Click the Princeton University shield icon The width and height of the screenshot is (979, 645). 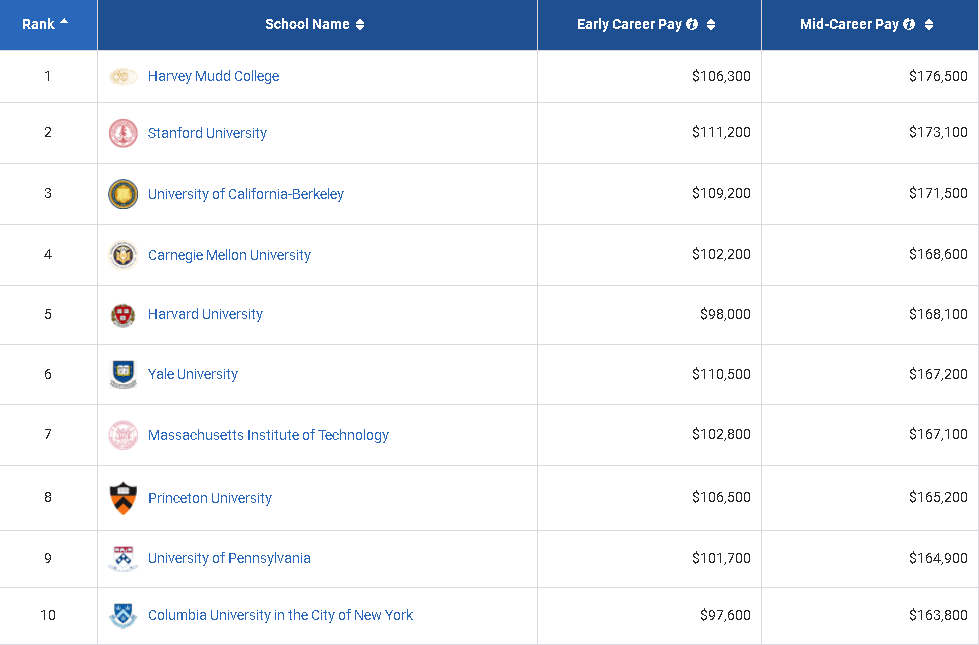(123, 498)
